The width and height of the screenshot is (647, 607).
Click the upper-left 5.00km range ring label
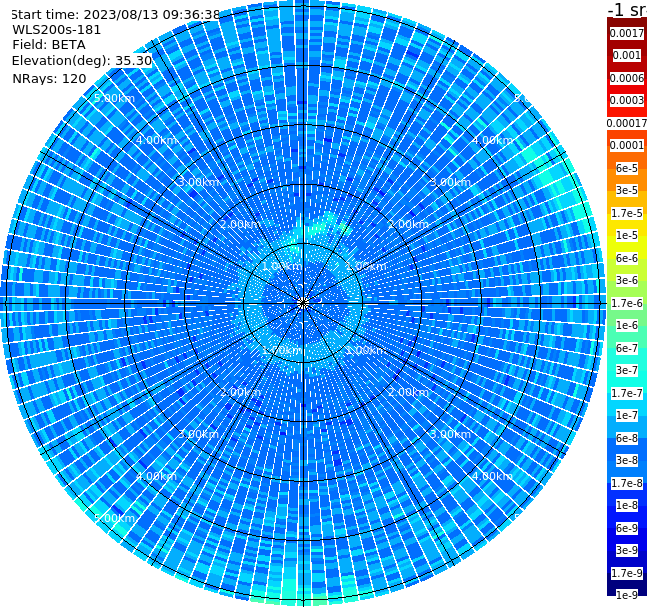click(114, 98)
